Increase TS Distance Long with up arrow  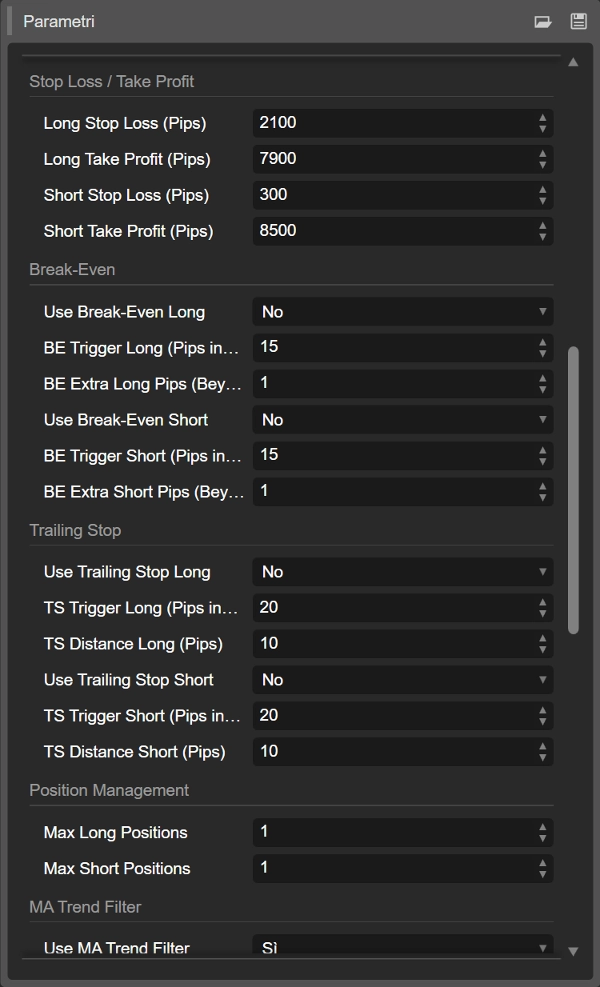pos(543,639)
